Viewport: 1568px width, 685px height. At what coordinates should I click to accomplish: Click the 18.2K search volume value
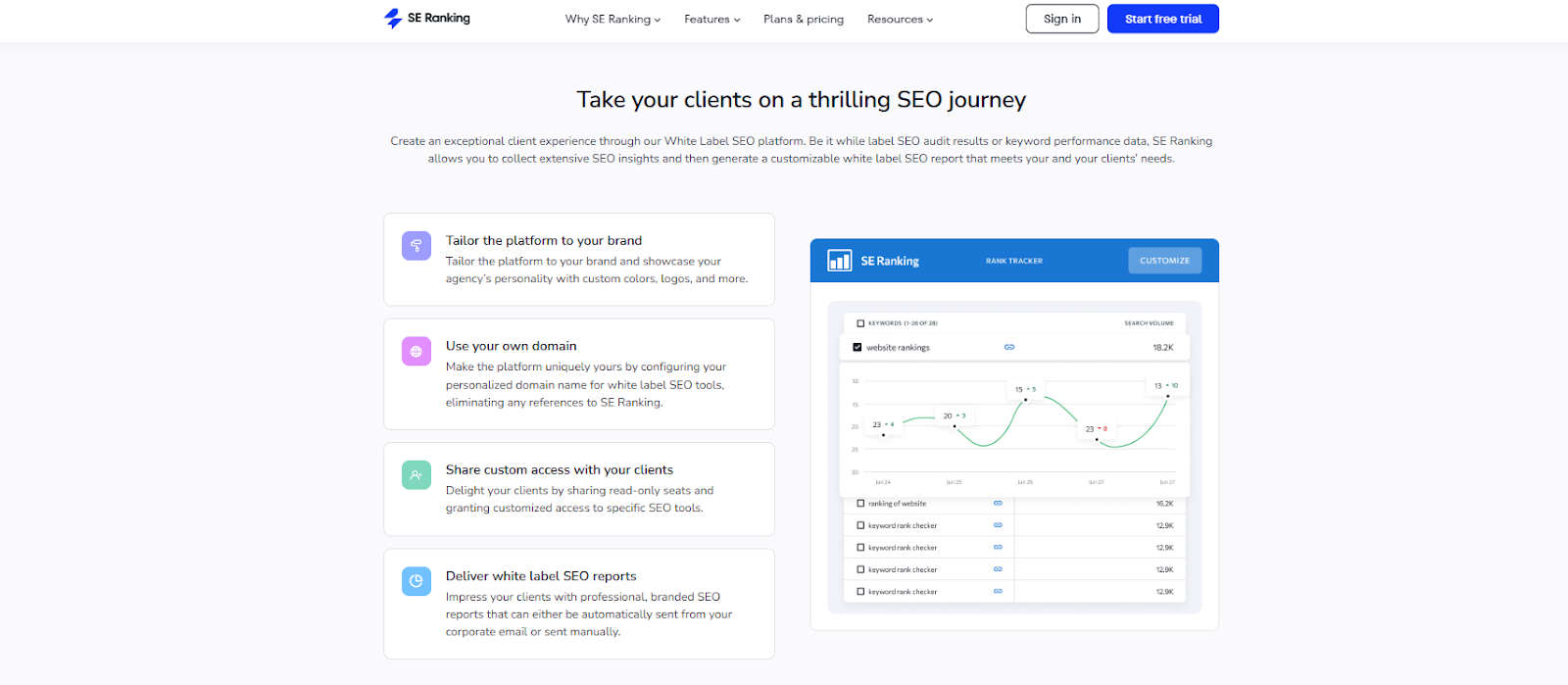click(x=1163, y=347)
